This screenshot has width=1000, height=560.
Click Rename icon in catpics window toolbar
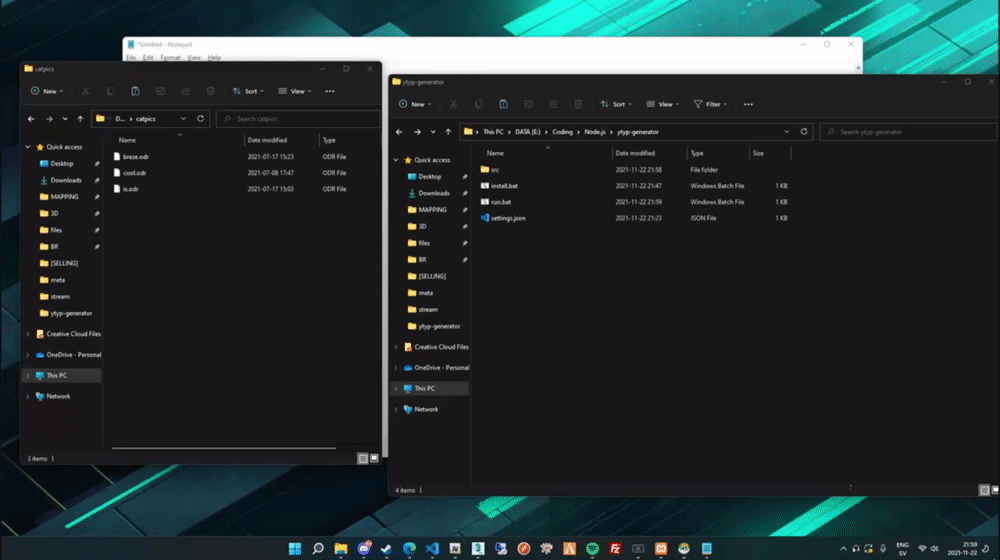[x=160, y=91]
